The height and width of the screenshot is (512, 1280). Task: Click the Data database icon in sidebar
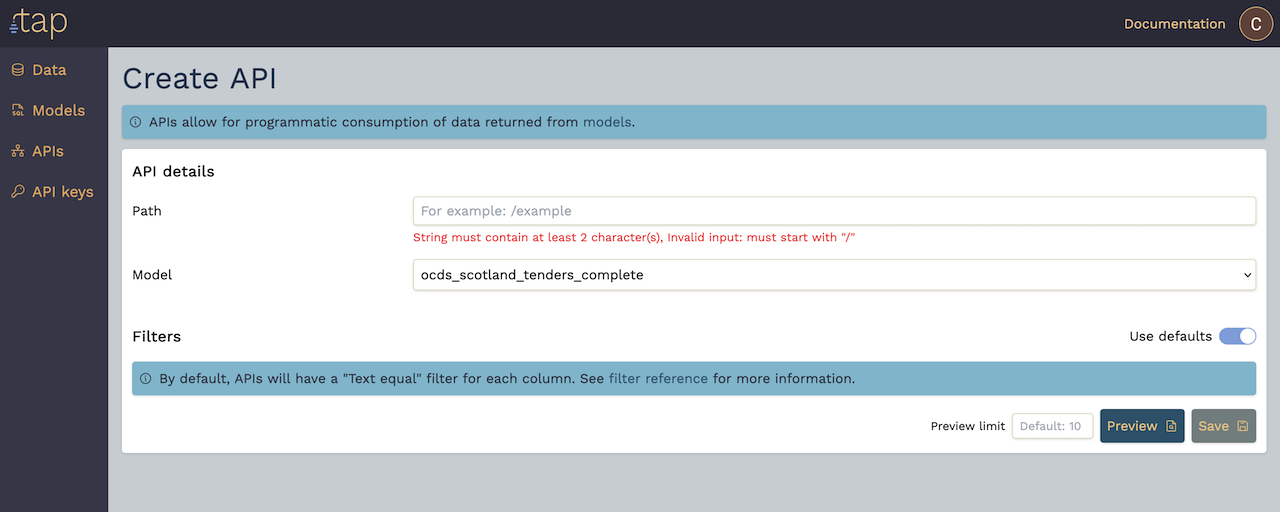point(17,70)
